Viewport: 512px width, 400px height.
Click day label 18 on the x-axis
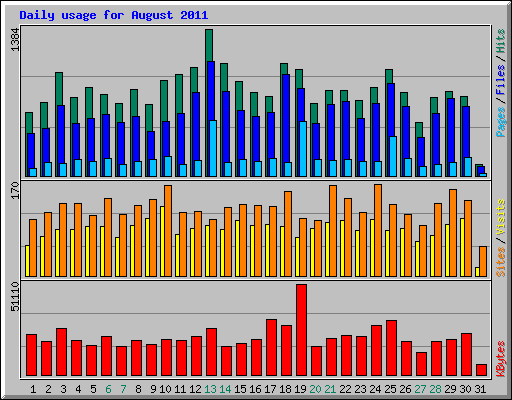click(285, 389)
